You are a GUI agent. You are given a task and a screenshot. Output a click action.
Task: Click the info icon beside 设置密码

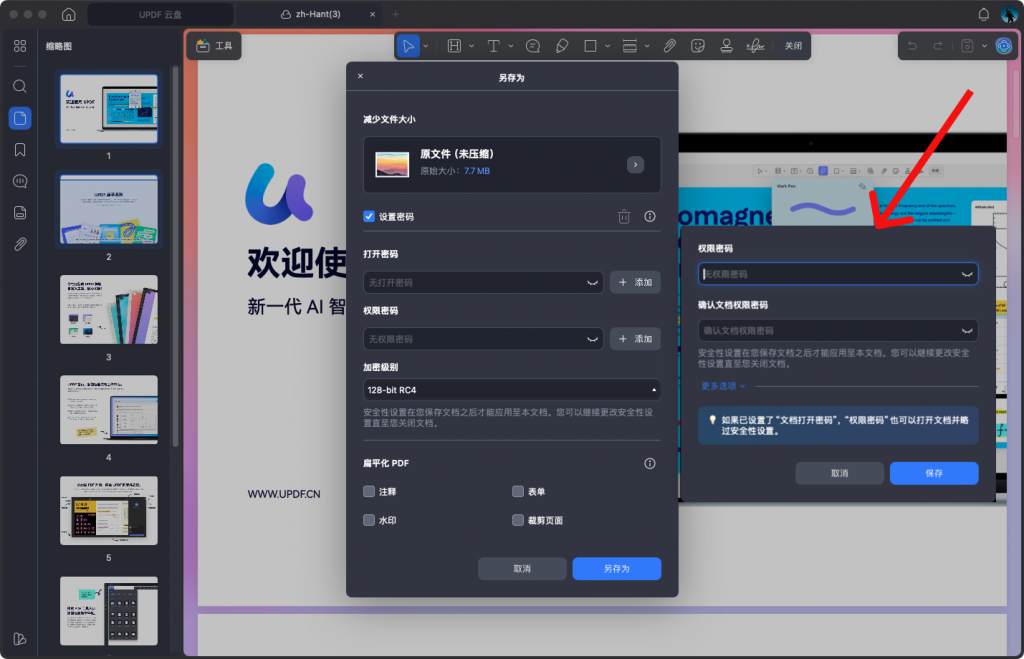650,216
